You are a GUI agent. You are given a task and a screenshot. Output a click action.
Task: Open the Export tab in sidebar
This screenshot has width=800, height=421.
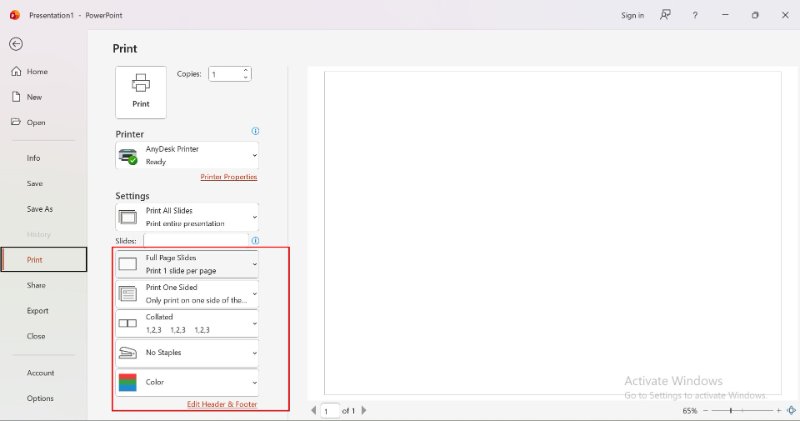pos(37,311)
